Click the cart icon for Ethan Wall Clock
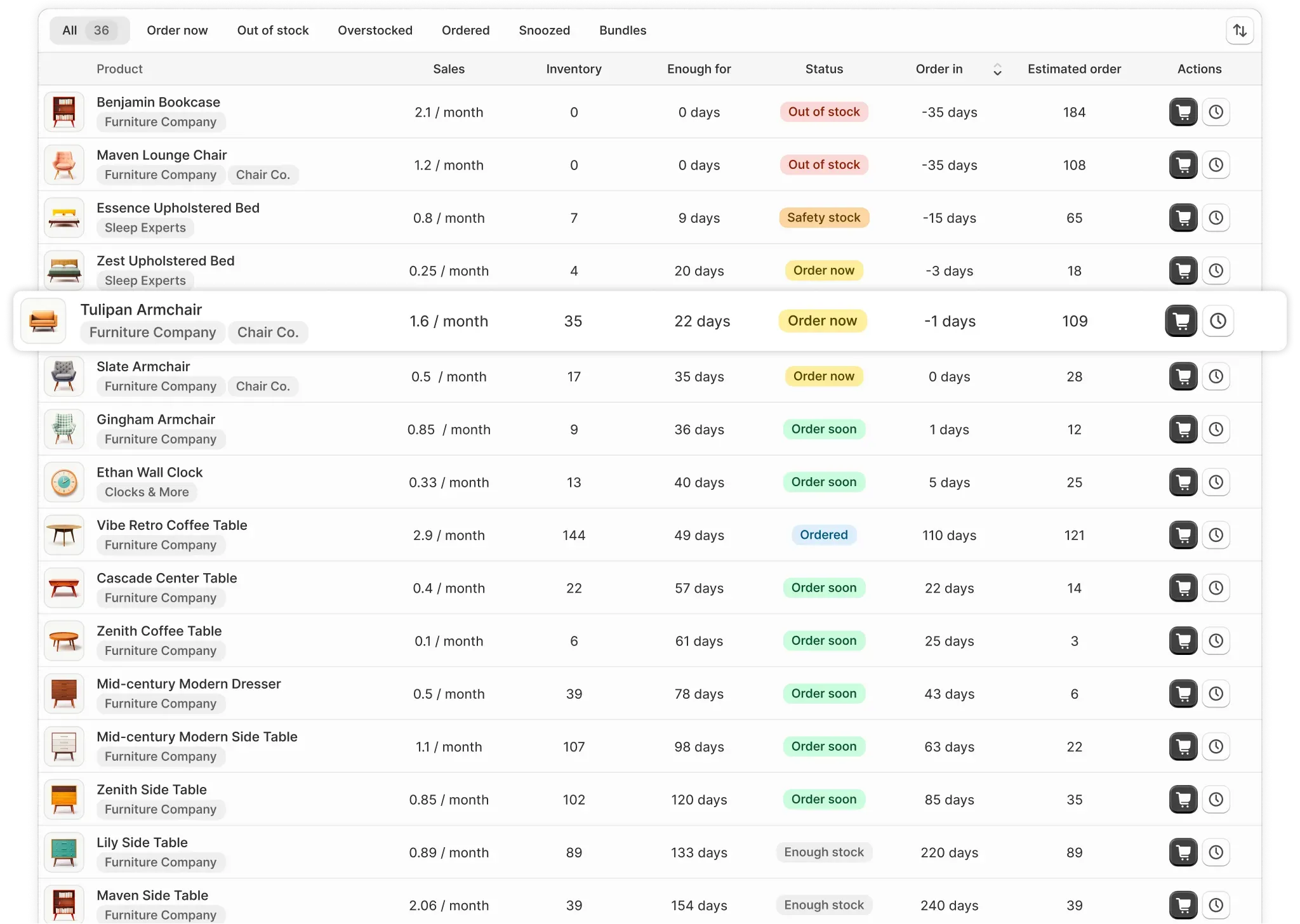The width and height of the screenshot is (1300, 924). coord(1183,482)
